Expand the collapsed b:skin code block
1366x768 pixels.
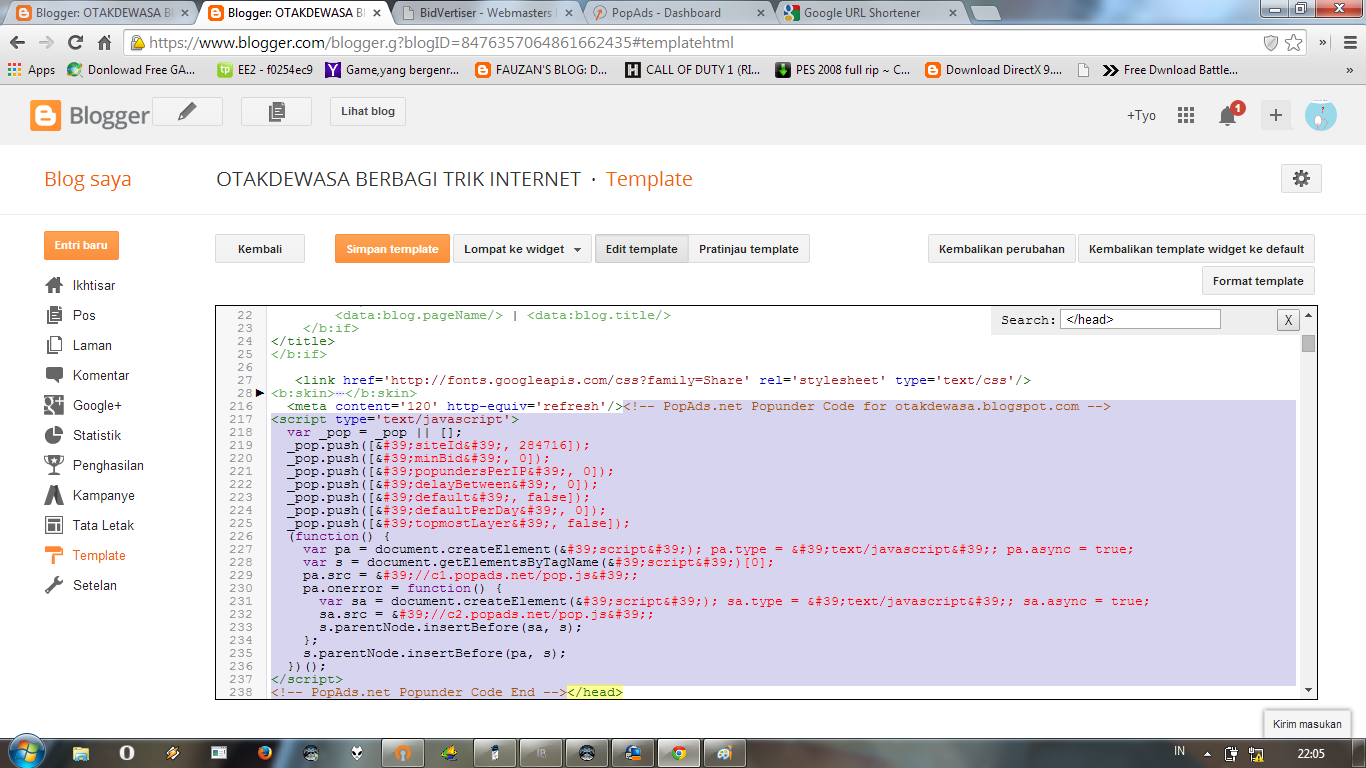click(262, 393)
